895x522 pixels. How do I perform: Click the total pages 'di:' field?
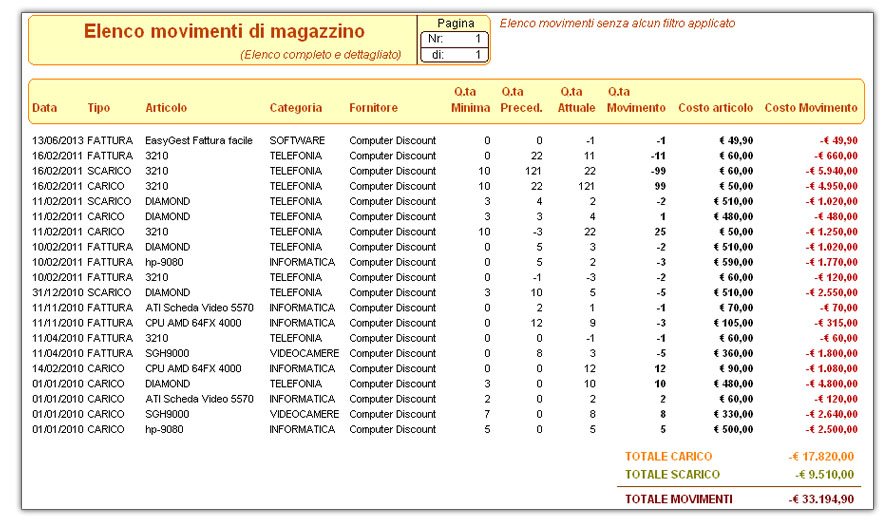click(454, 55)
